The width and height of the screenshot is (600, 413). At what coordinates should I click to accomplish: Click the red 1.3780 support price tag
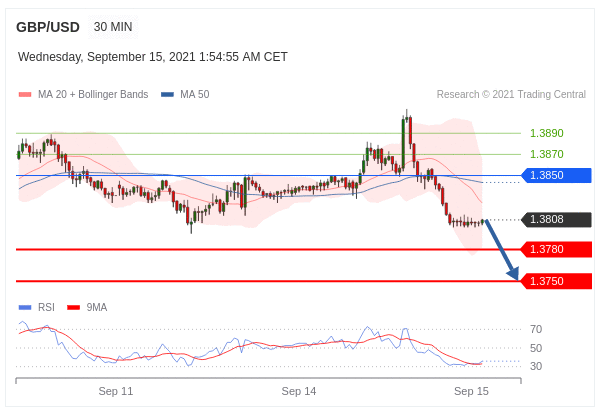click(557, 249)
